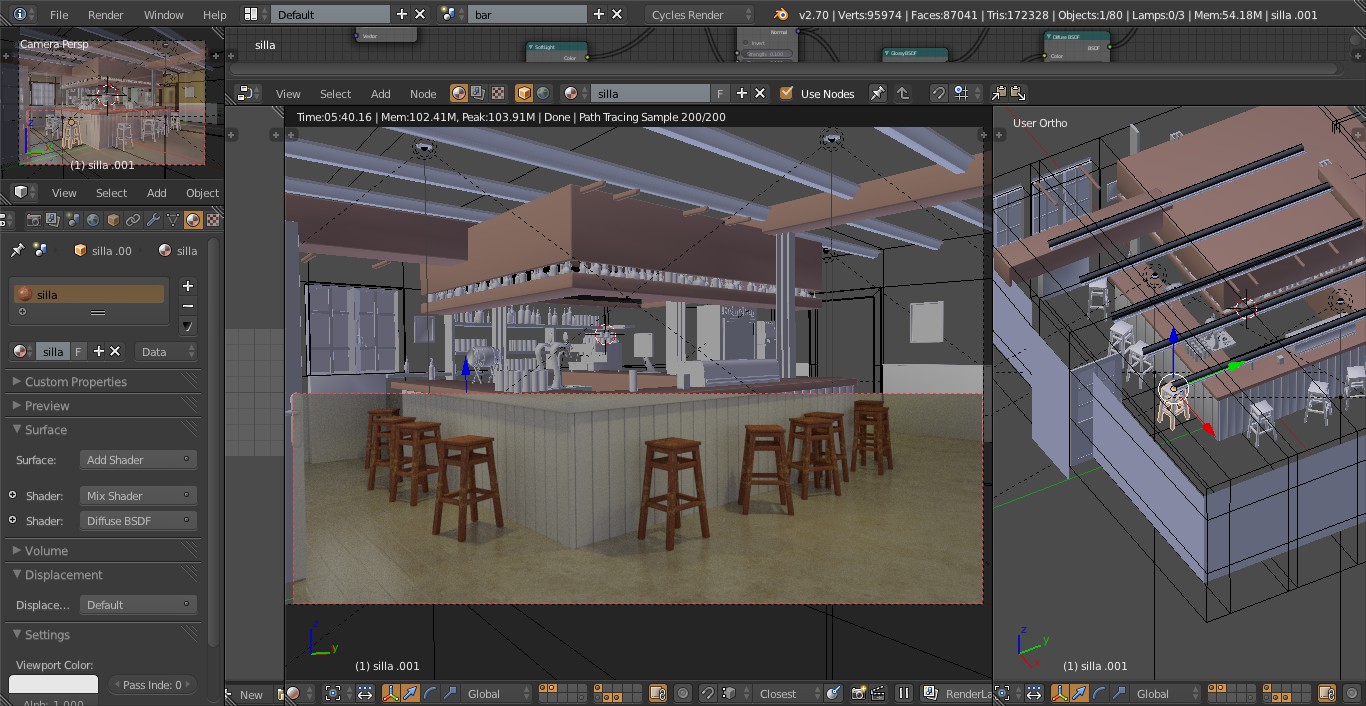Collapse the Settings panel

click(x=47, y=635)
